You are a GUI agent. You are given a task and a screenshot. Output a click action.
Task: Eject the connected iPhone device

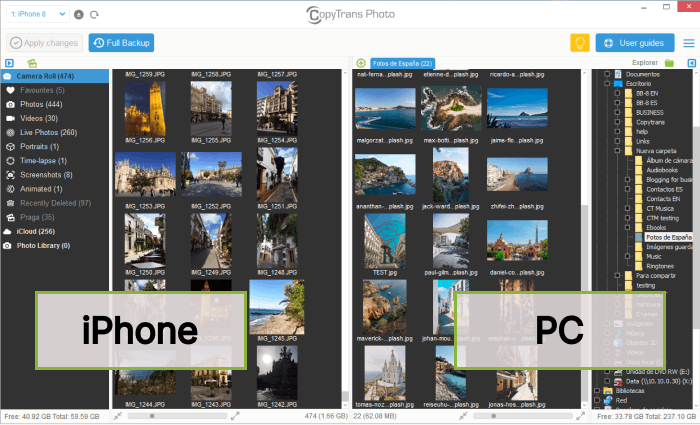(x=79, y=15)
